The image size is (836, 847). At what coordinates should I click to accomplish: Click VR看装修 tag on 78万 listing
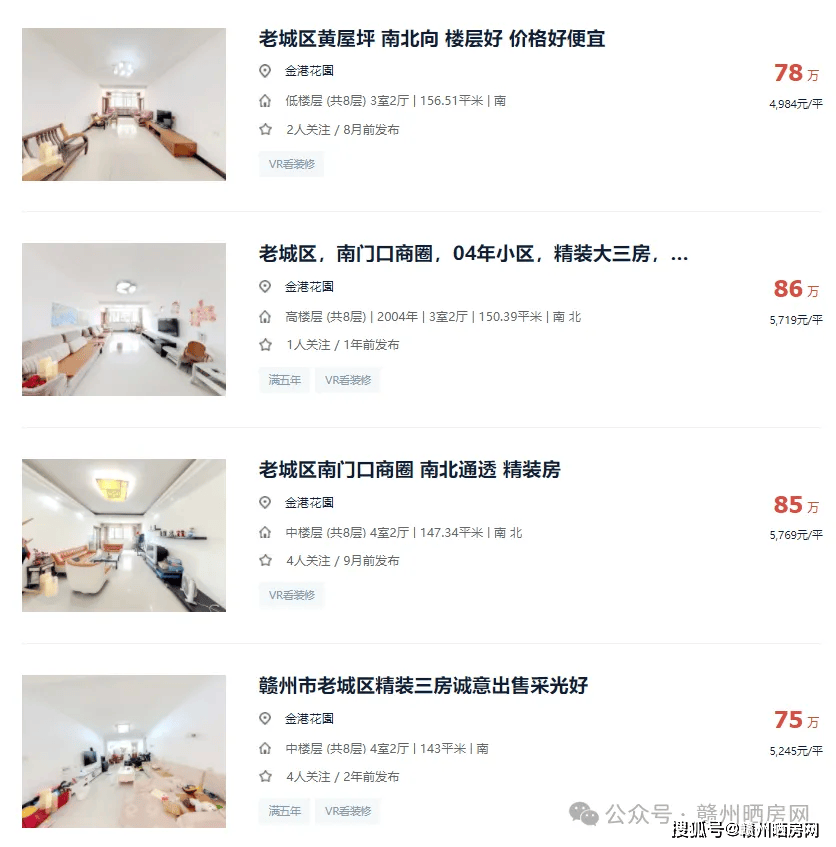click(x=292, y=164)
